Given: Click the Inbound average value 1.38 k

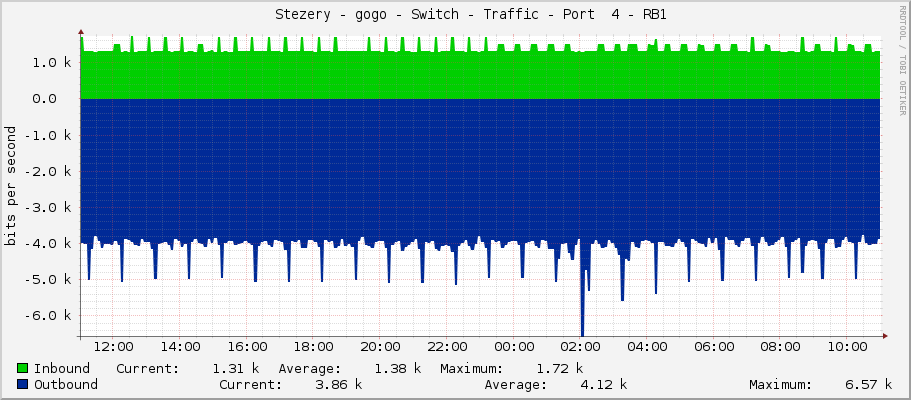Looking at the screenshot, I should pyautogui.click(x=397, y=368).
